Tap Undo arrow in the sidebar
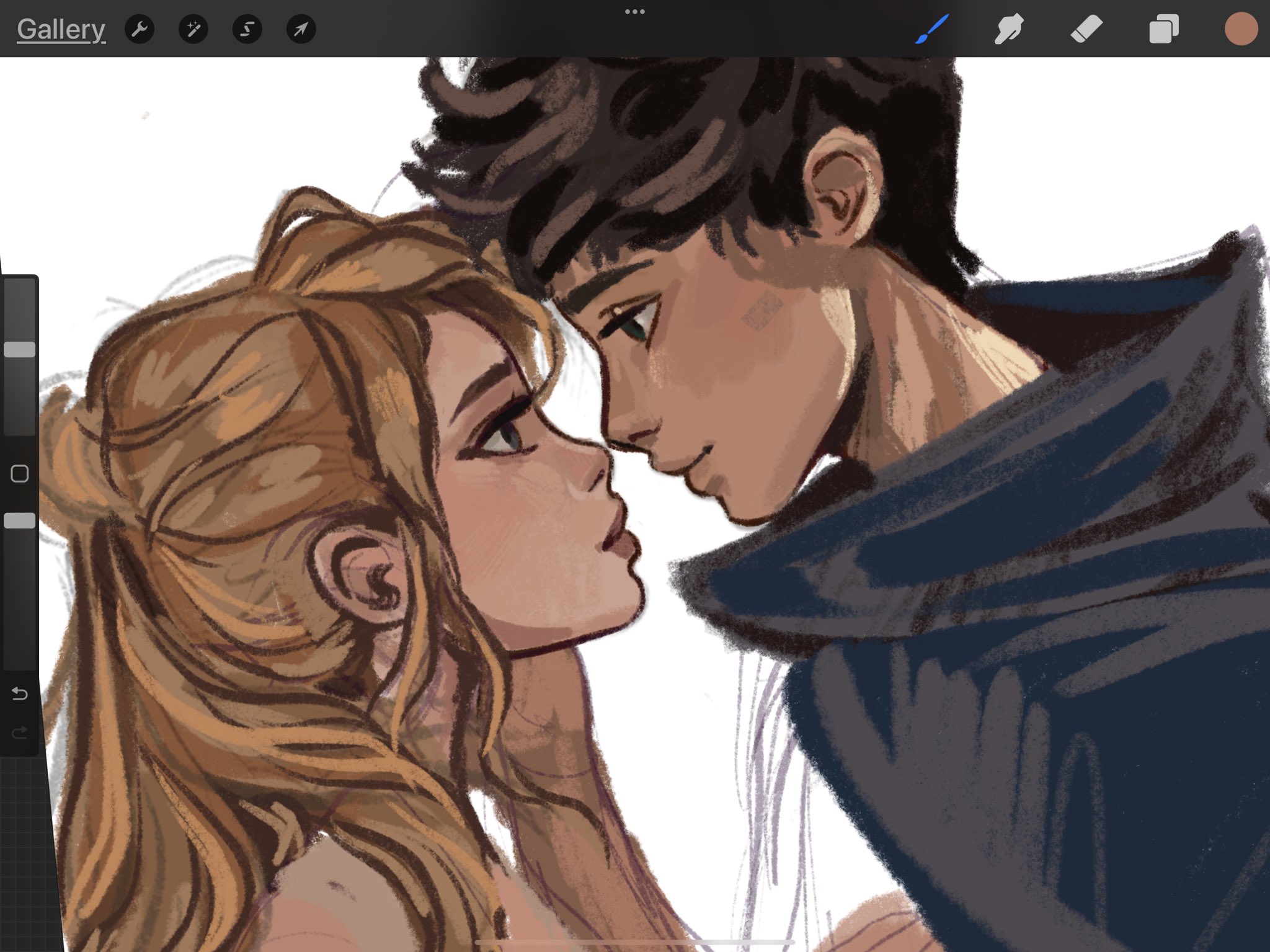Viewport: 1270px width, 952px height. click(20, 695)
